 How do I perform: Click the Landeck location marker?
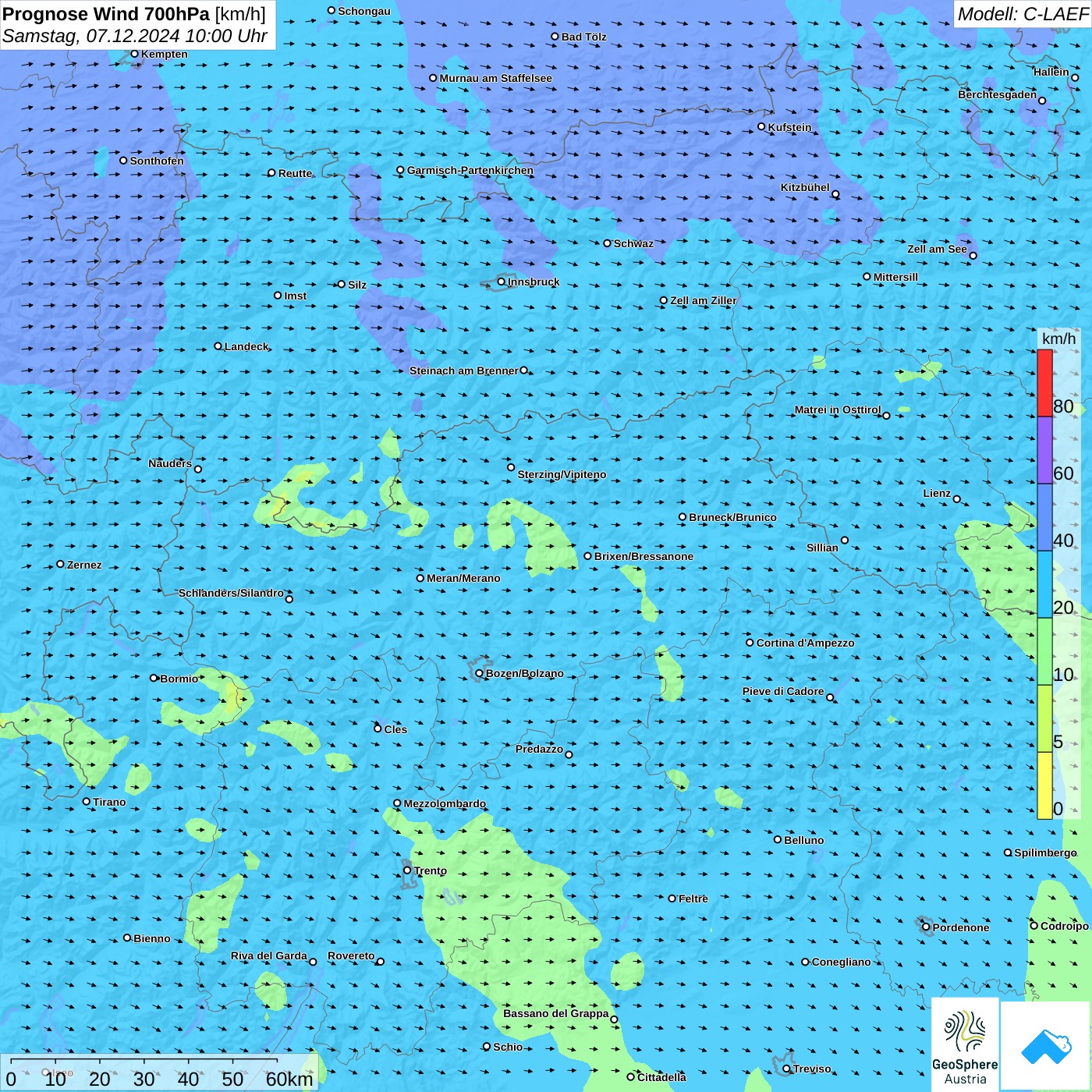point(218,346)
